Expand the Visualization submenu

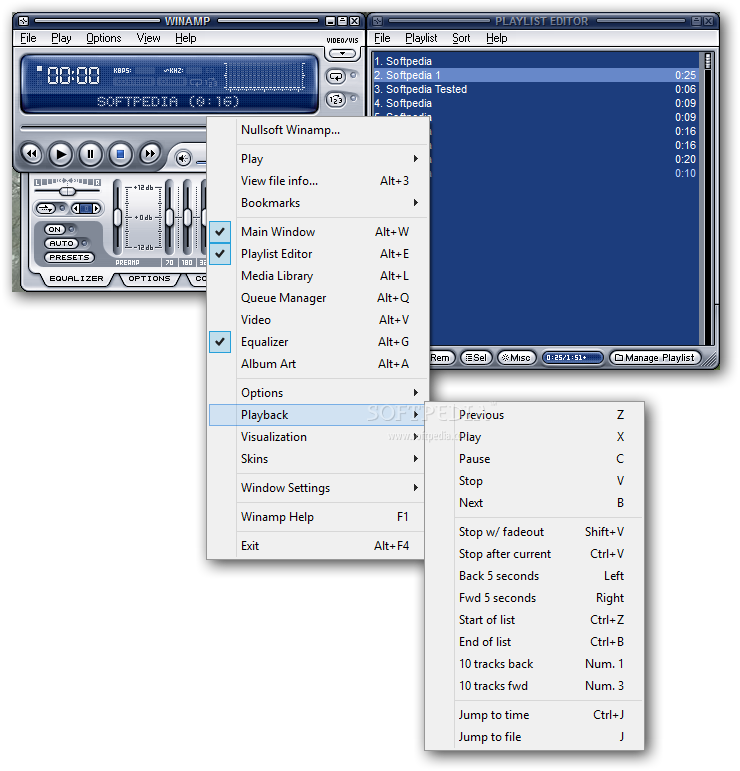(x=317, y=437)
